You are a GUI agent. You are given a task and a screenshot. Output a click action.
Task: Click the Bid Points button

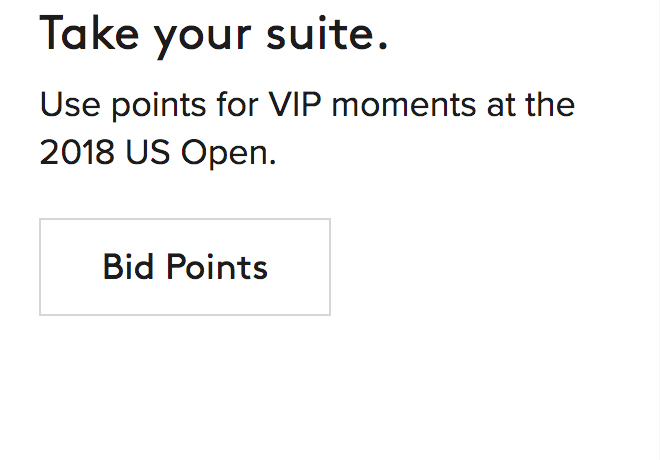tap(185, 267)
